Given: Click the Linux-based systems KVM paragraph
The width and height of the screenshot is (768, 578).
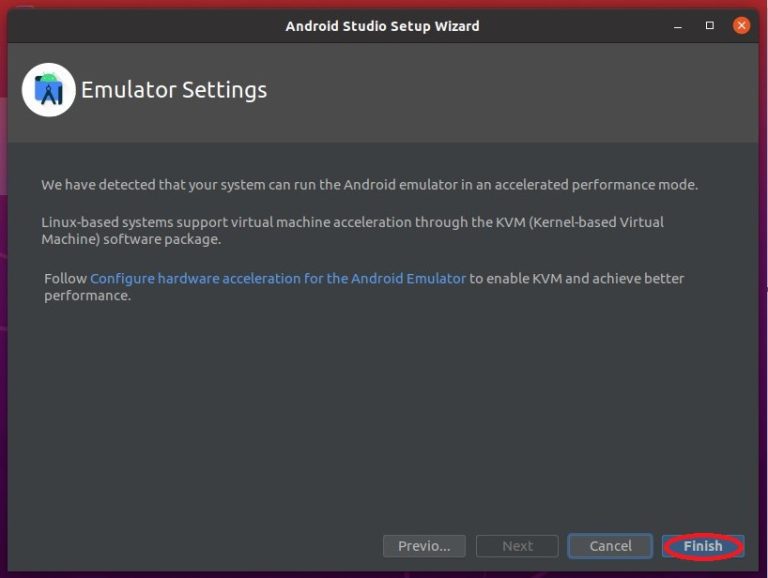Looking at the screenshot, I should (x=352, y=230).
